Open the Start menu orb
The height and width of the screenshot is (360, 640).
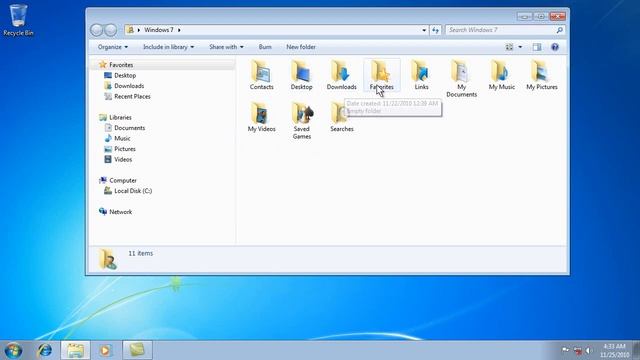[13, 350]
